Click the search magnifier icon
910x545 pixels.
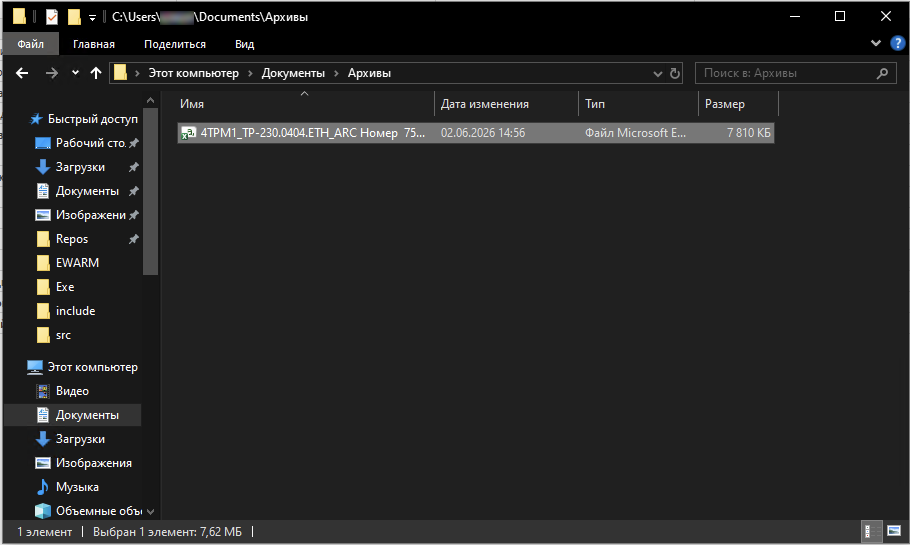[x=882, y=73]
